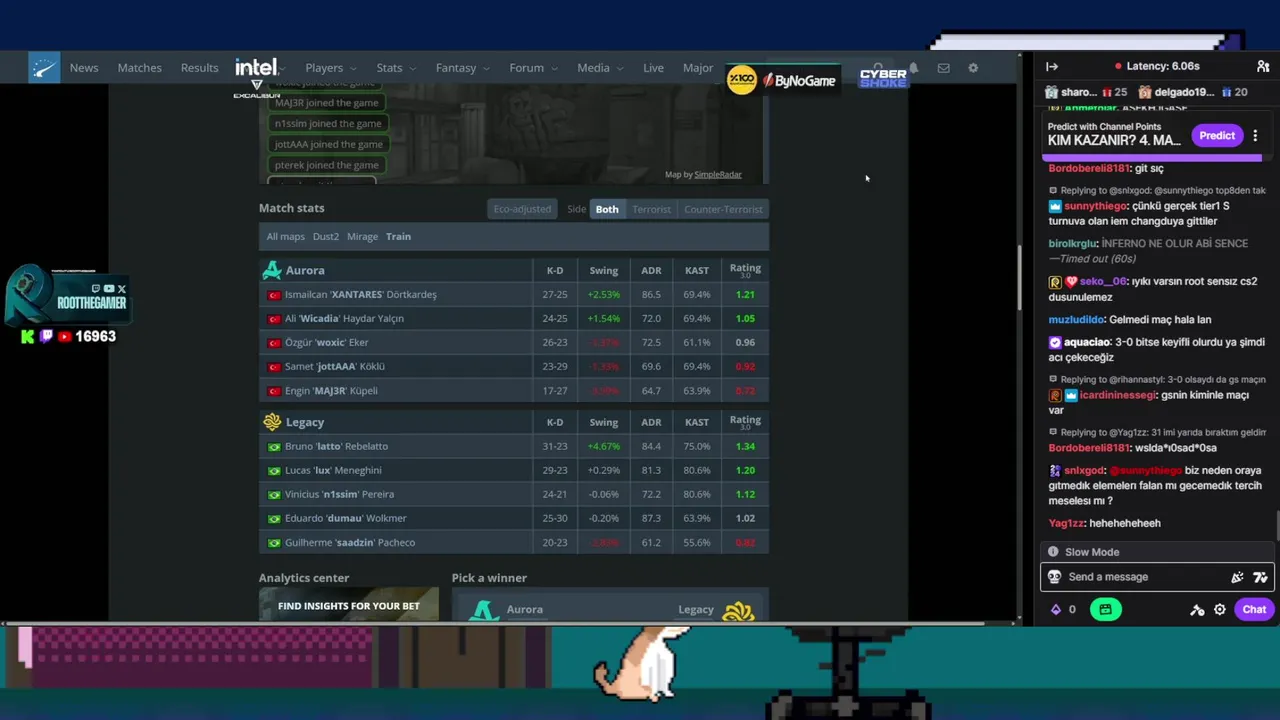View Slow Mode info icon
The width and height of the screenshot is (1280, 720).
[1053, 552]
